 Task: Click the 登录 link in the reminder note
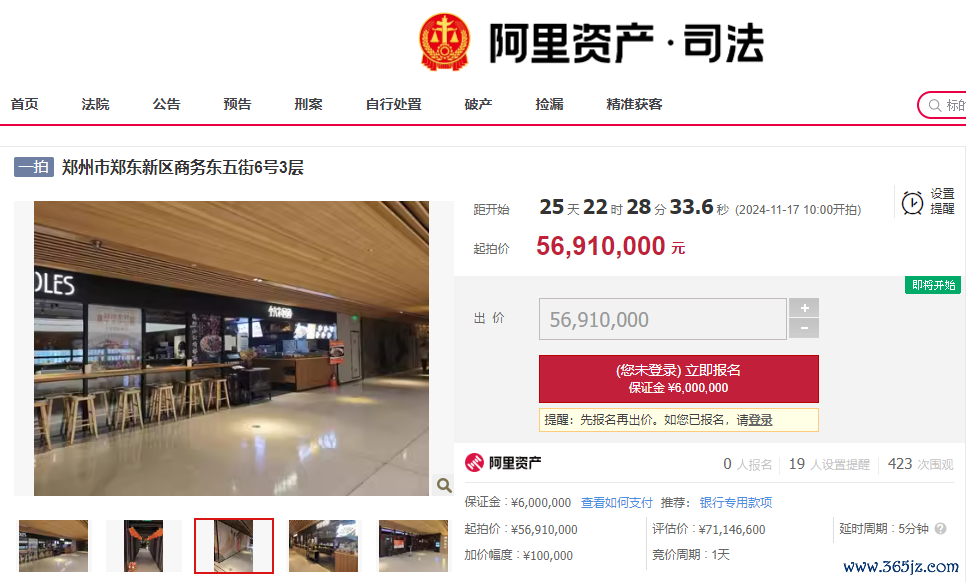[761, 420]
